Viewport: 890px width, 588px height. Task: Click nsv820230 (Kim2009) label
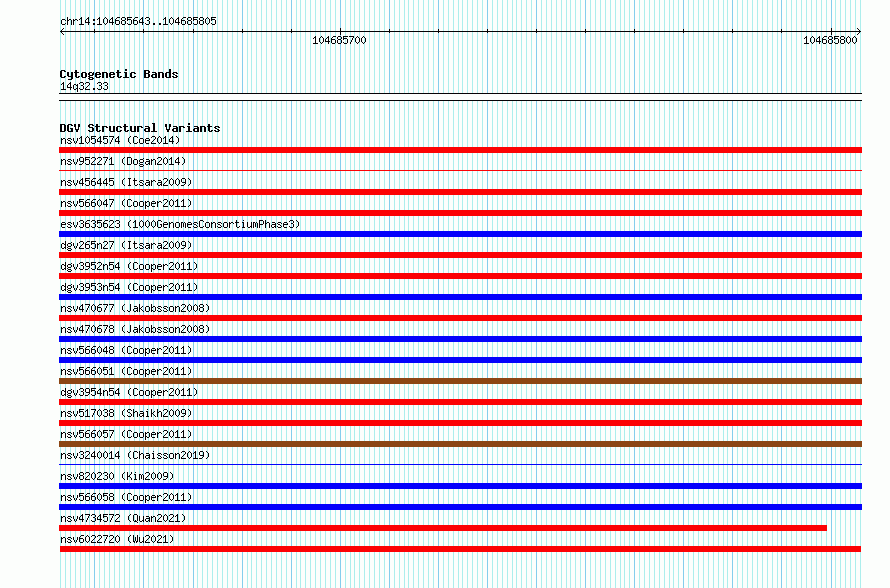point(117,476)
